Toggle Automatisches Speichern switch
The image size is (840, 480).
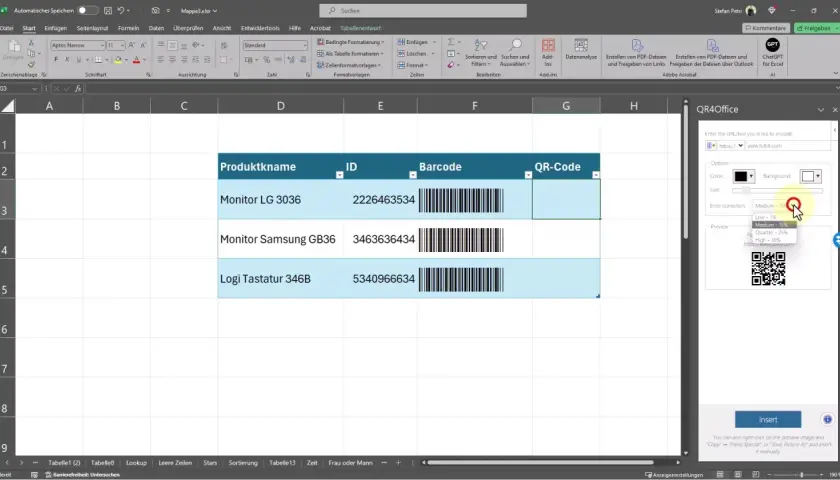click(x=88, y=10)
